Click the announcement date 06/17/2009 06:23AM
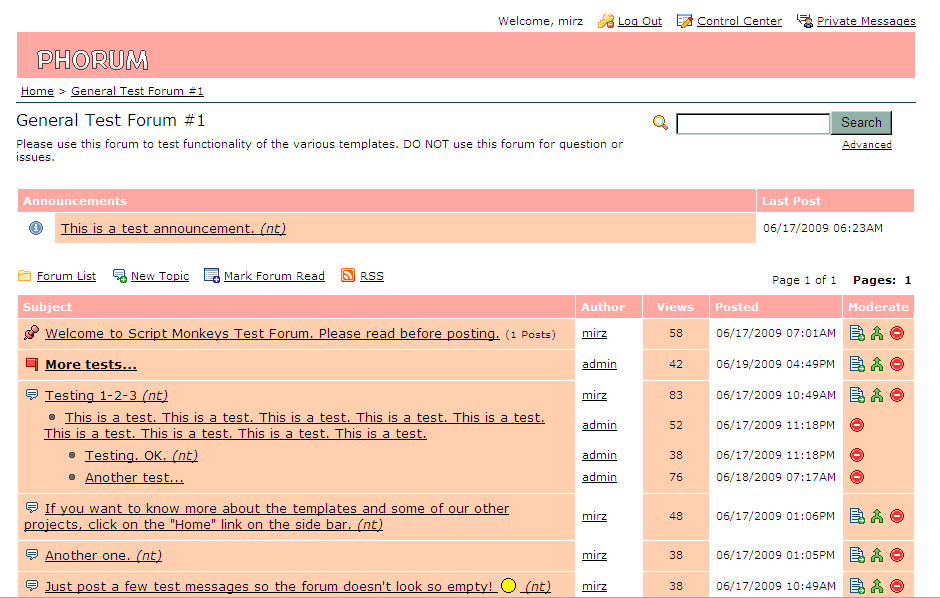Image resolution: width=940 pixels, height=598 pixels. (822, 228)
